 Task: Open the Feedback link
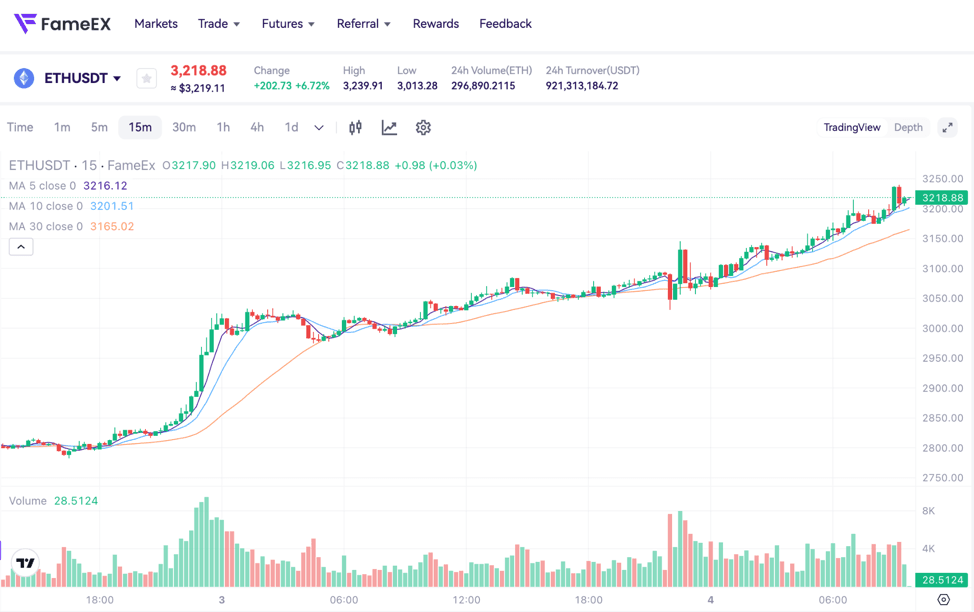click(505, 24)
